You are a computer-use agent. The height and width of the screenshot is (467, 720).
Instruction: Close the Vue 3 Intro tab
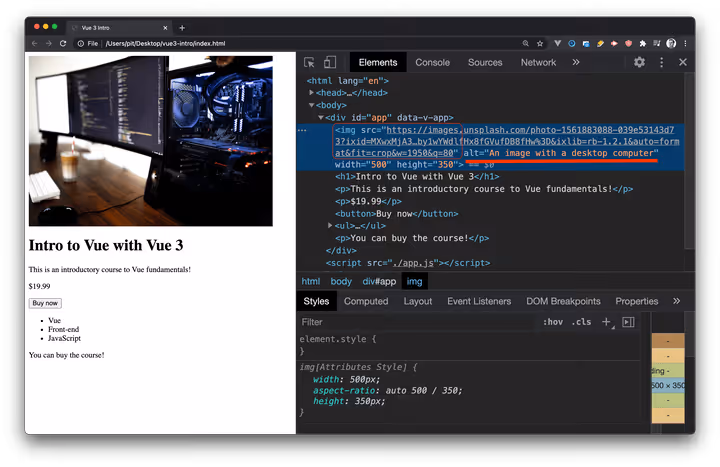point(165,28)
